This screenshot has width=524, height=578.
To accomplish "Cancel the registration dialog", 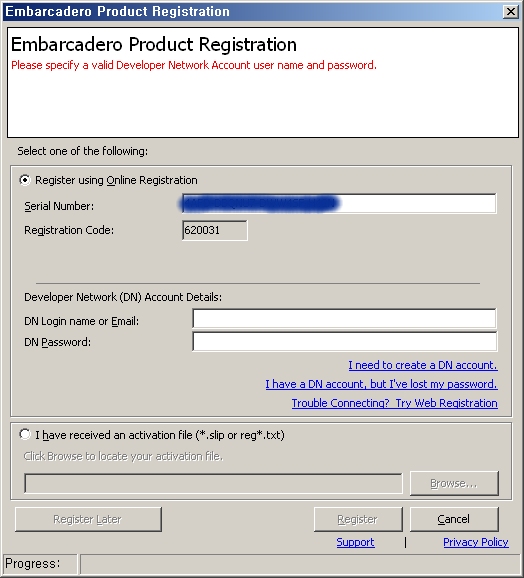I will [x=454, y=519].
